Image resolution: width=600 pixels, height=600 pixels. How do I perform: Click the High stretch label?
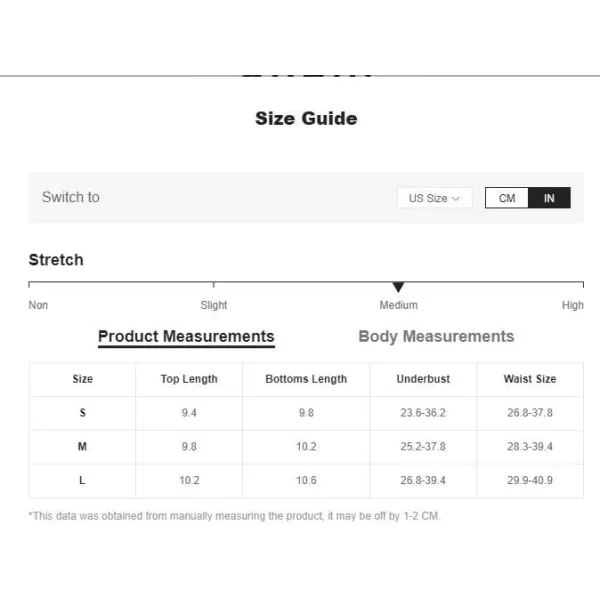tap(572, 305)
